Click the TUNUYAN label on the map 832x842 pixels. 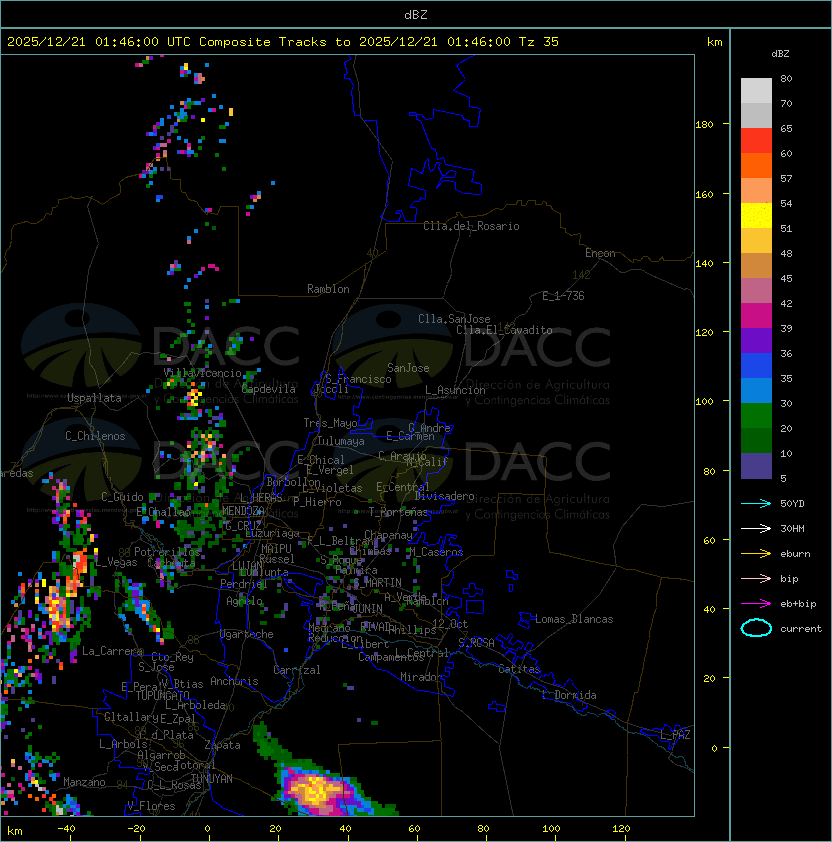coord(212,779)
